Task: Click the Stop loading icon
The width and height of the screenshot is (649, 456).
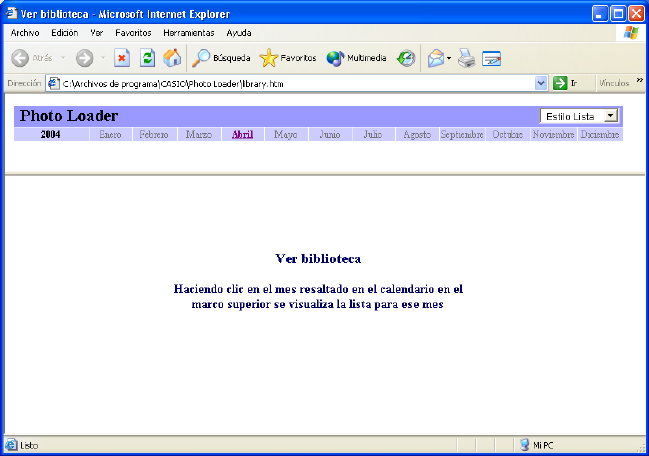Action: (122, 58)
